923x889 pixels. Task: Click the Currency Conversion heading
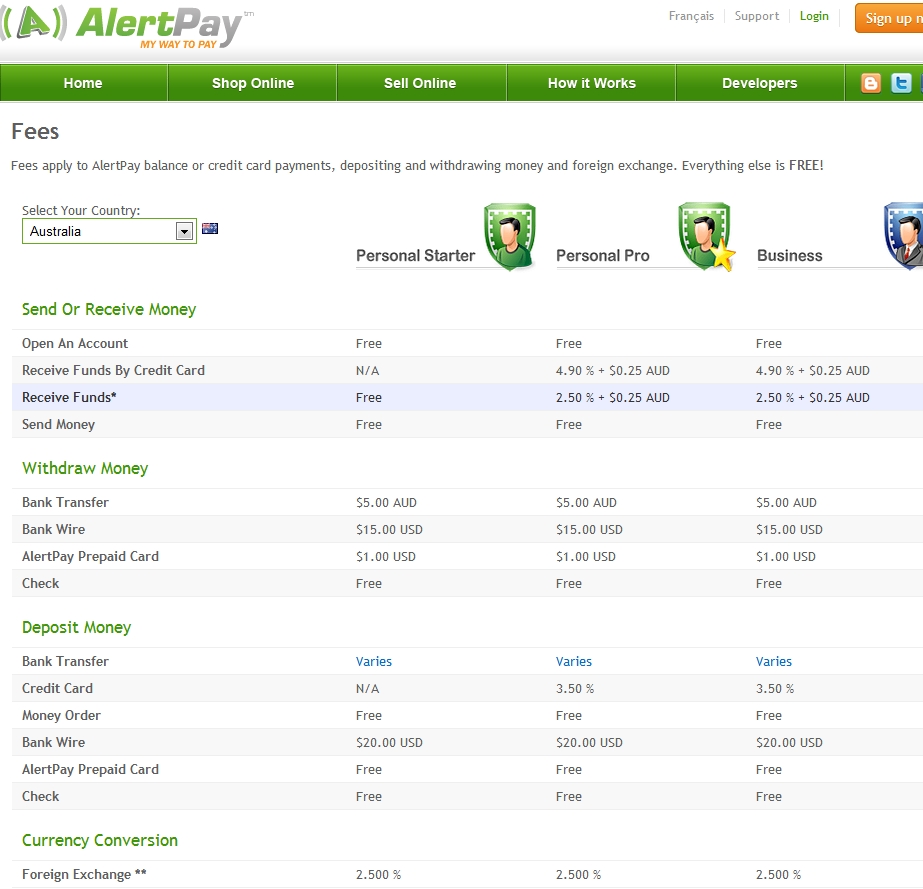pos(100,840)
